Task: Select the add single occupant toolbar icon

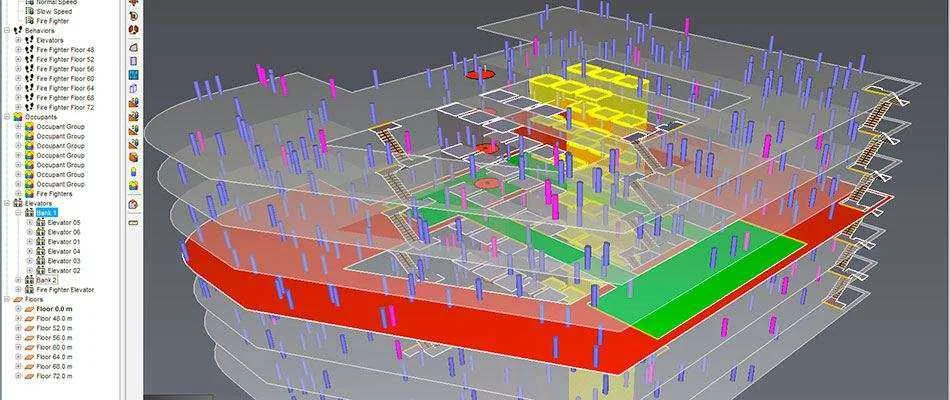Action: coord(133,172)
